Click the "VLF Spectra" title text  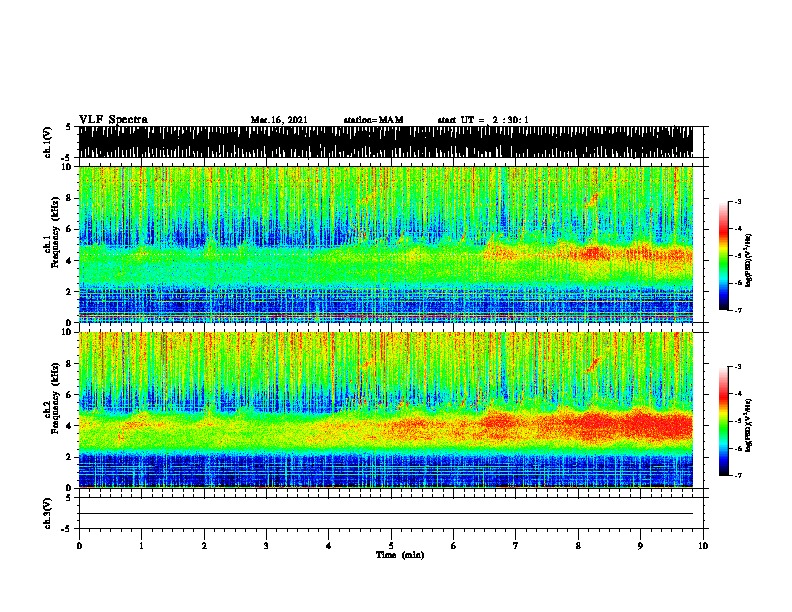pyautogui.click(x=113, y=119)
